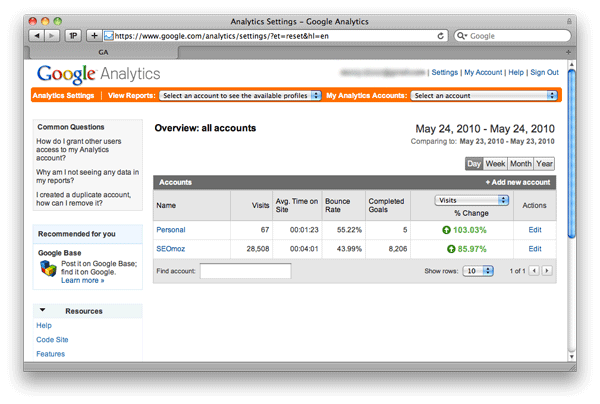The width and height of the screenshot is (600, 404).
Task: Click the add bookmark plus button
Action: 94,35
